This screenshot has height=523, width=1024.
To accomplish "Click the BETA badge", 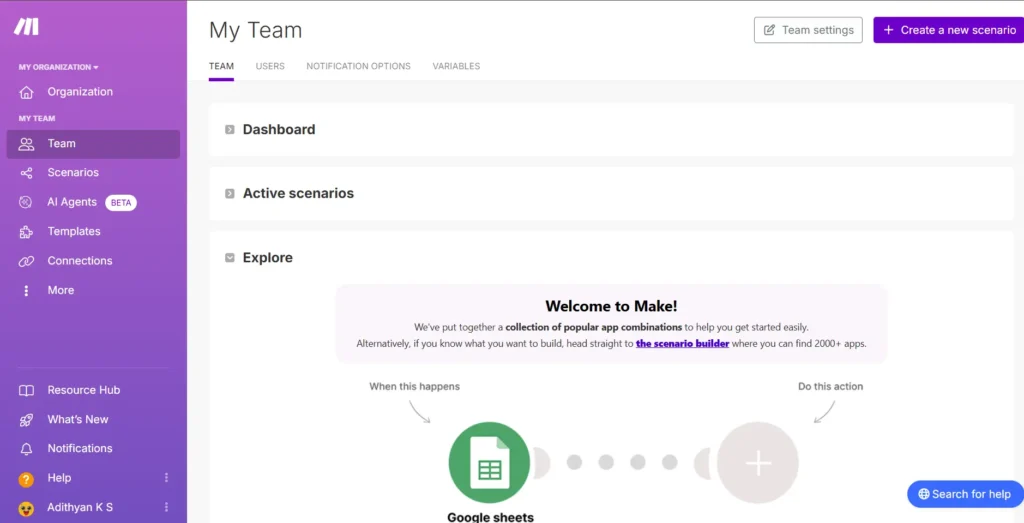I will (x=121, y=202).
